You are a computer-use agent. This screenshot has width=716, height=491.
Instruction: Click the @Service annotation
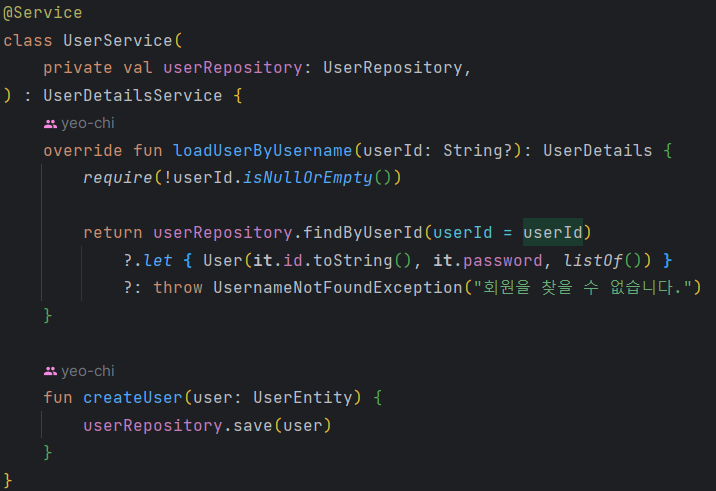click(43, 13)
